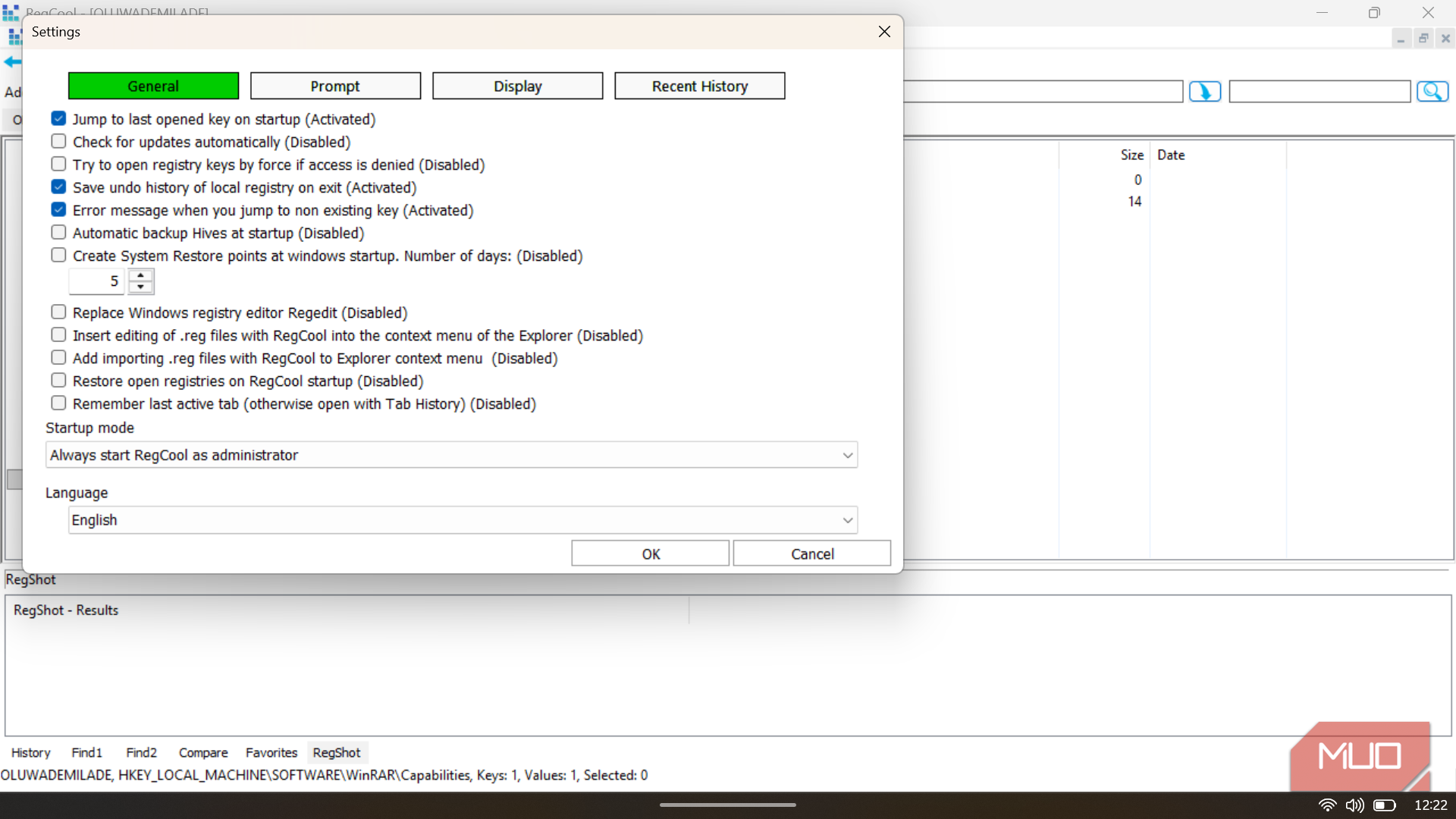Screen dimensions: 1456x819
Task: Enable Remember last active tab option
Action: point(58,403)
